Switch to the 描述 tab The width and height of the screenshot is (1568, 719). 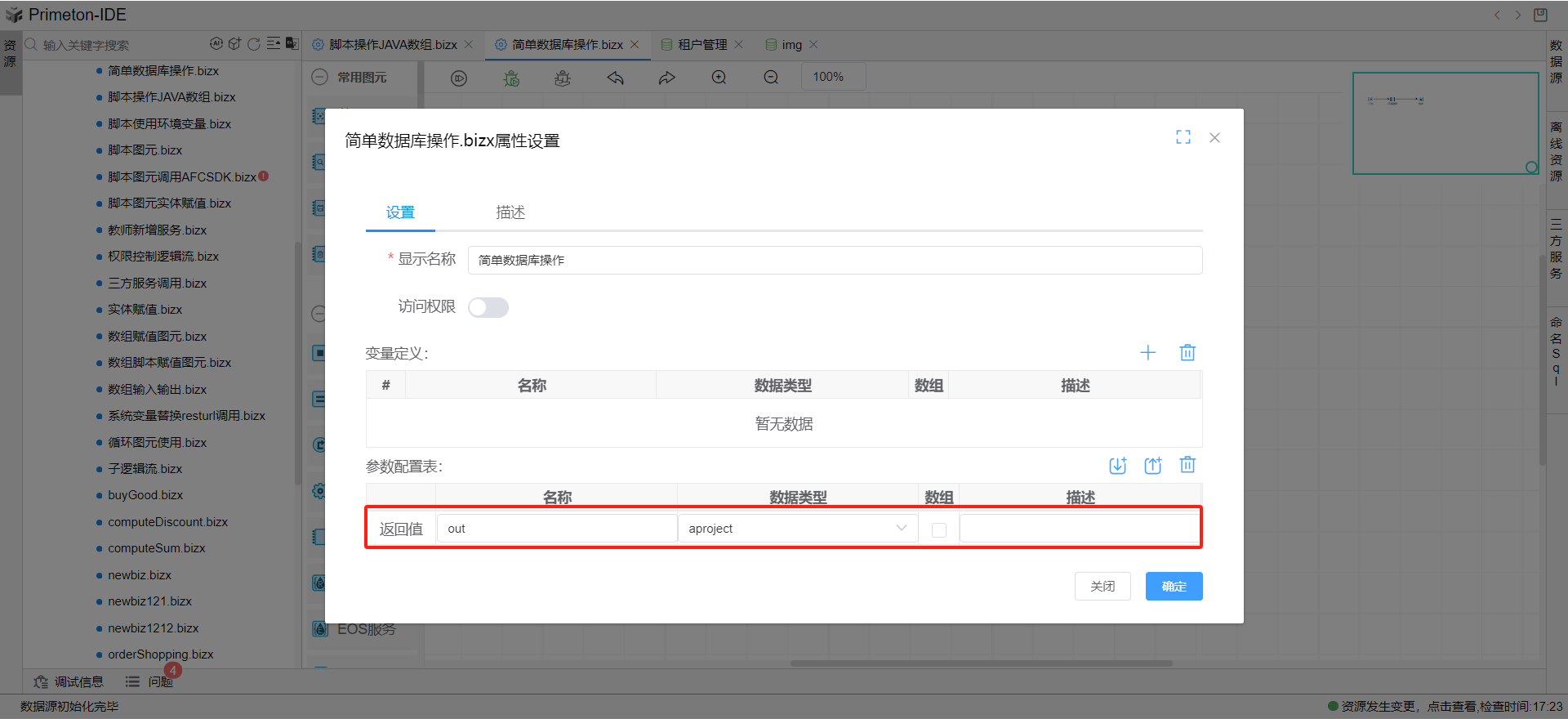point(510,212)
